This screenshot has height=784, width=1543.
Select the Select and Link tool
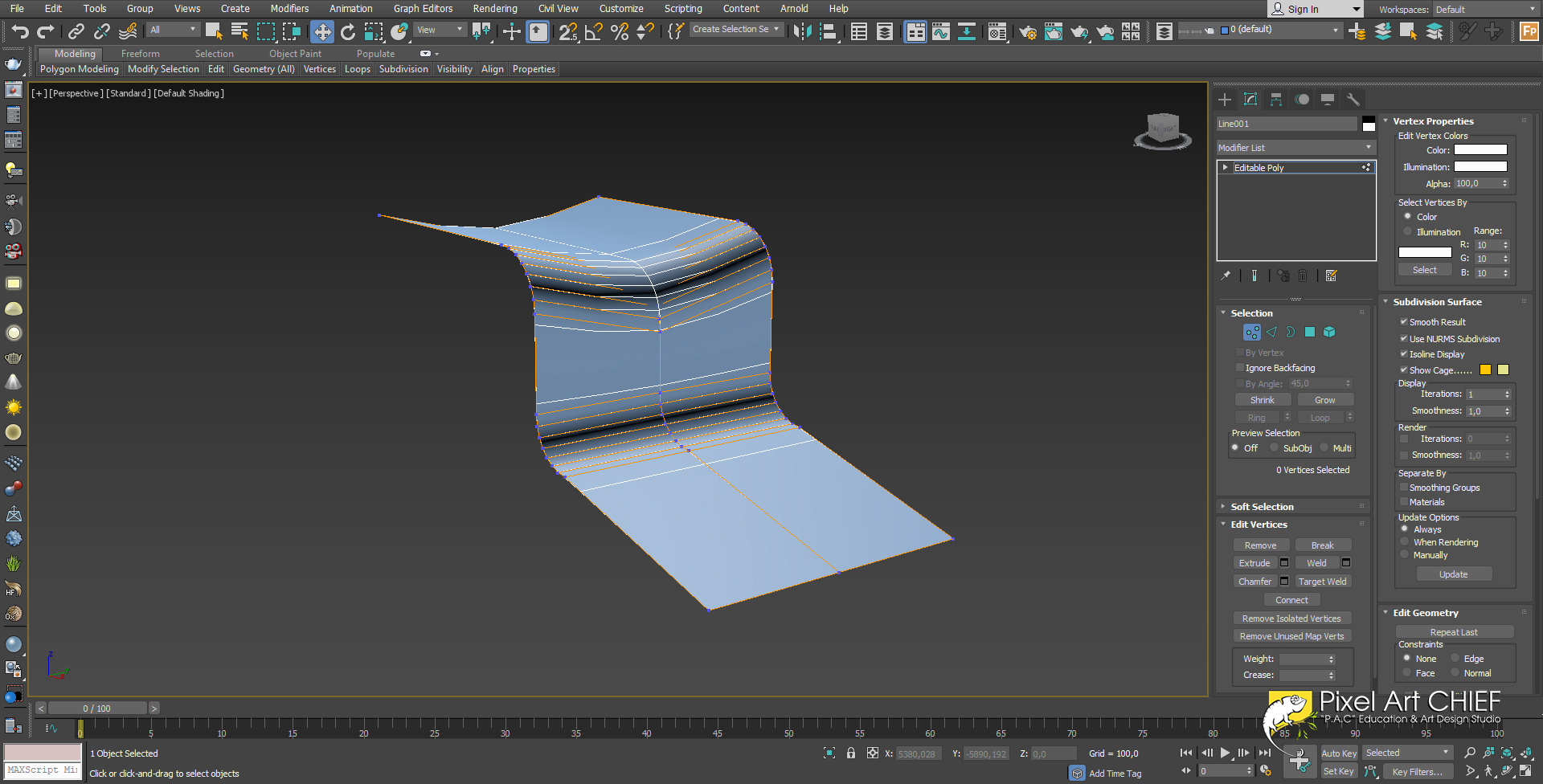76,31
